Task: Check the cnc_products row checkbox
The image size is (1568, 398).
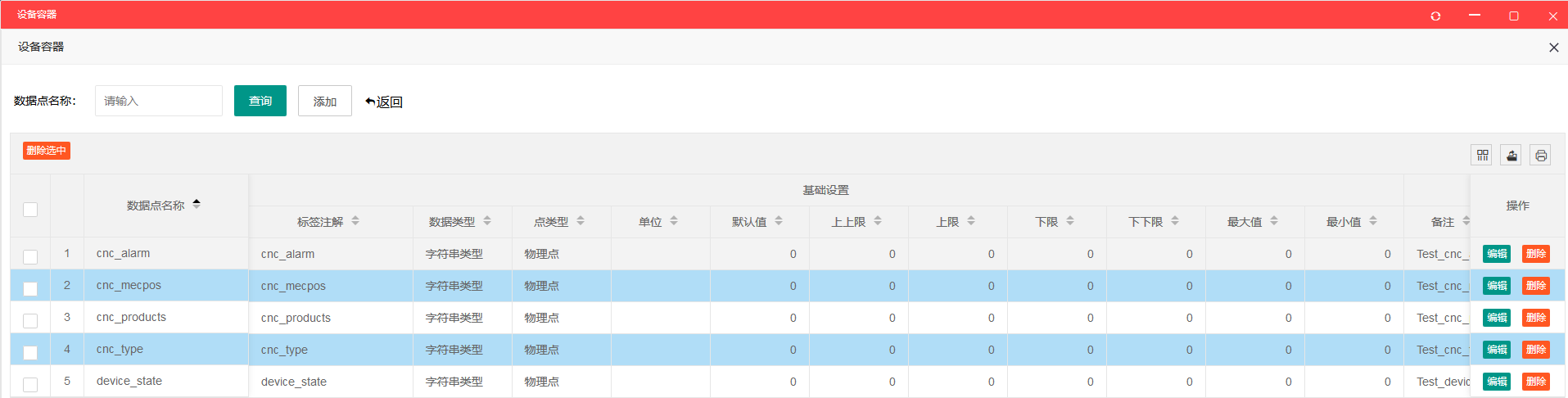Action: click(30, 320)
